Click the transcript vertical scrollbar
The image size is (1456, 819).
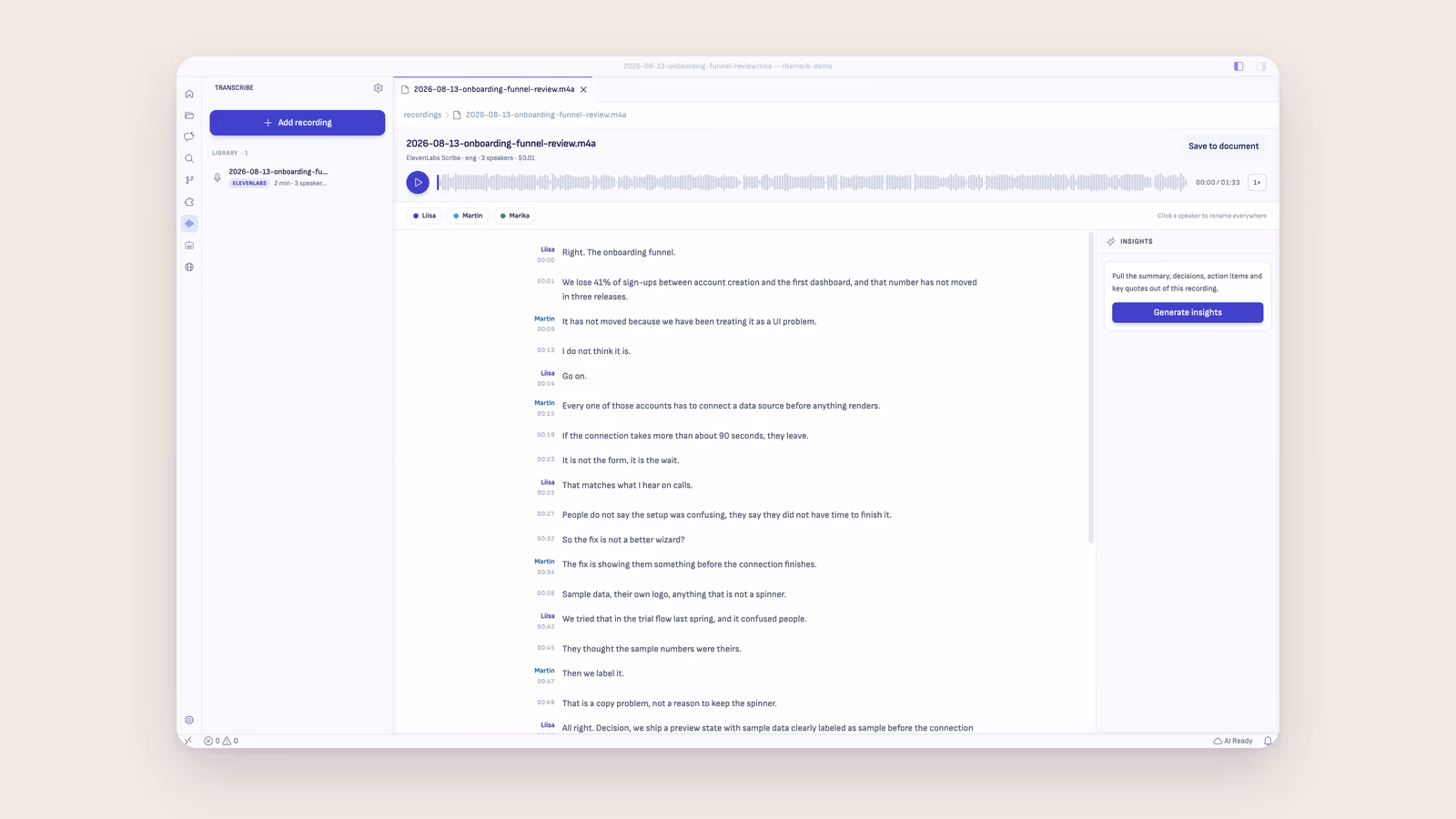click(1091, 389)
